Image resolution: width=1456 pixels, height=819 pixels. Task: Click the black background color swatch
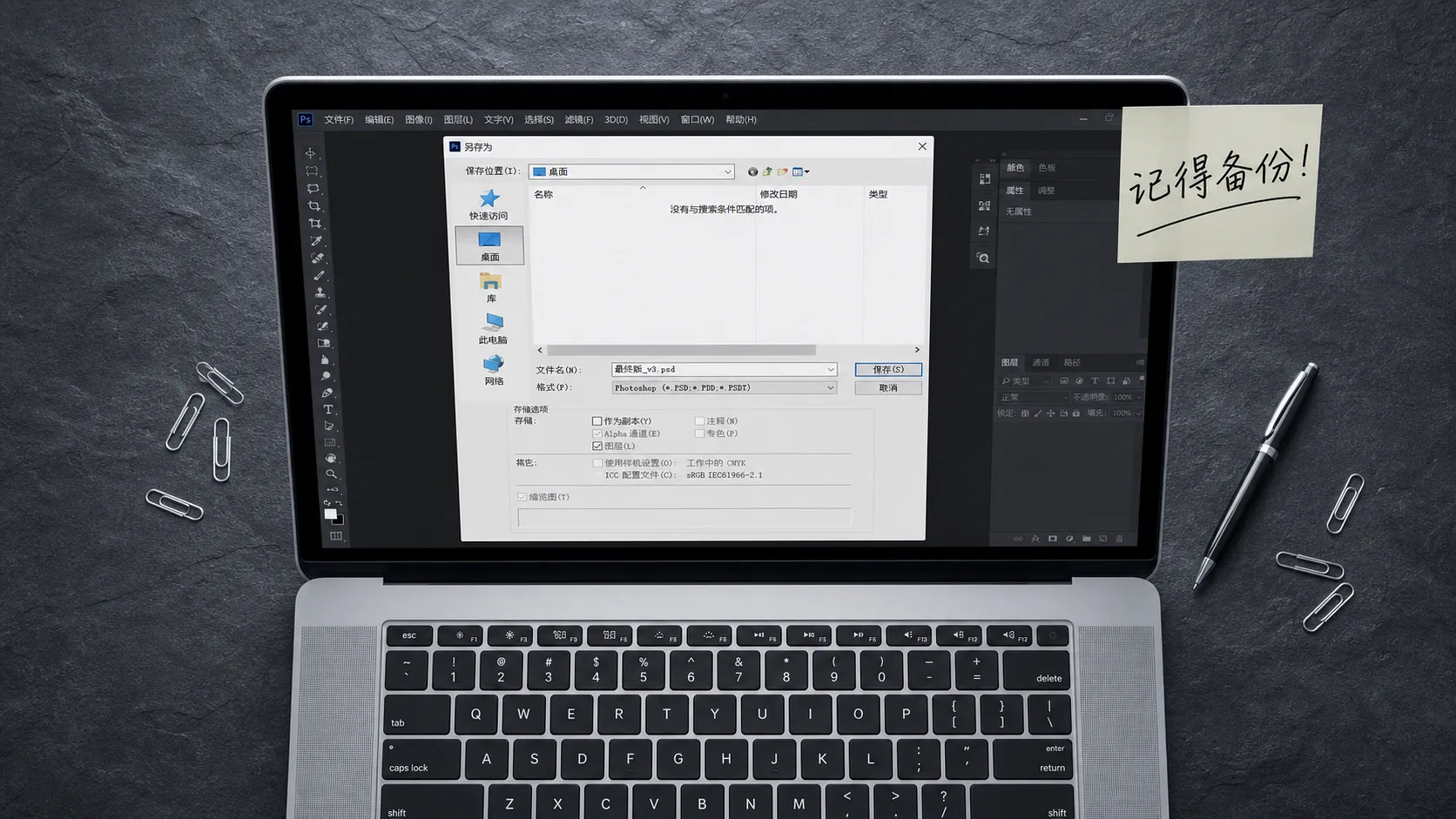(340, 520)
